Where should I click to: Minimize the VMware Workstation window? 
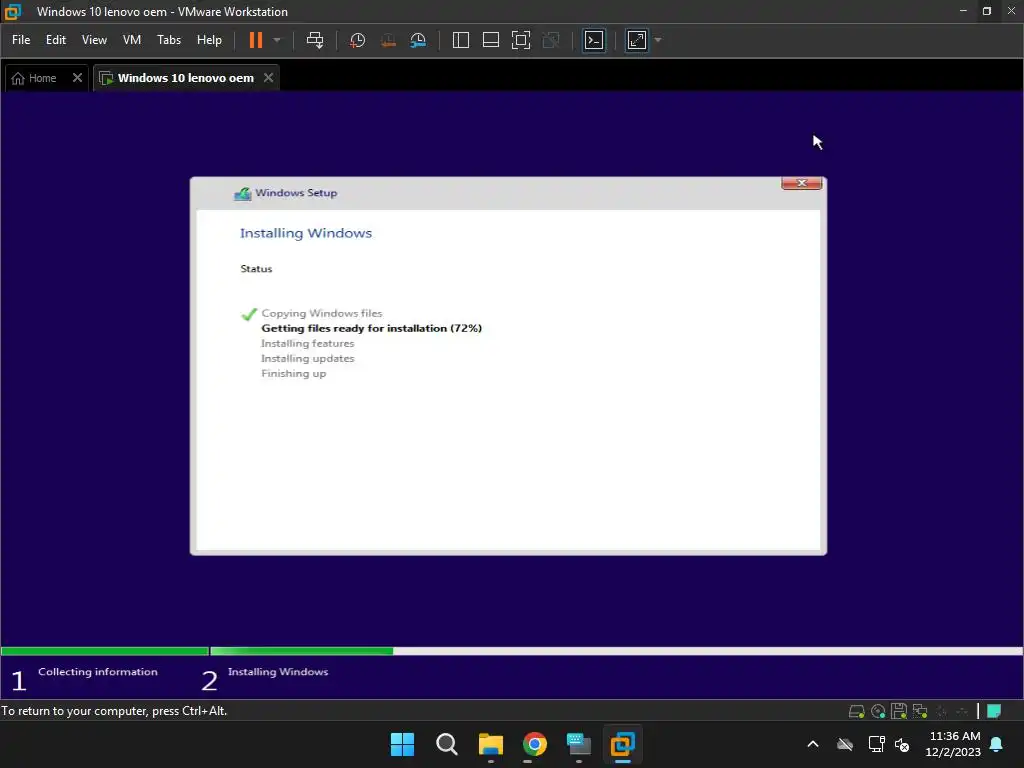pos(963,11)
